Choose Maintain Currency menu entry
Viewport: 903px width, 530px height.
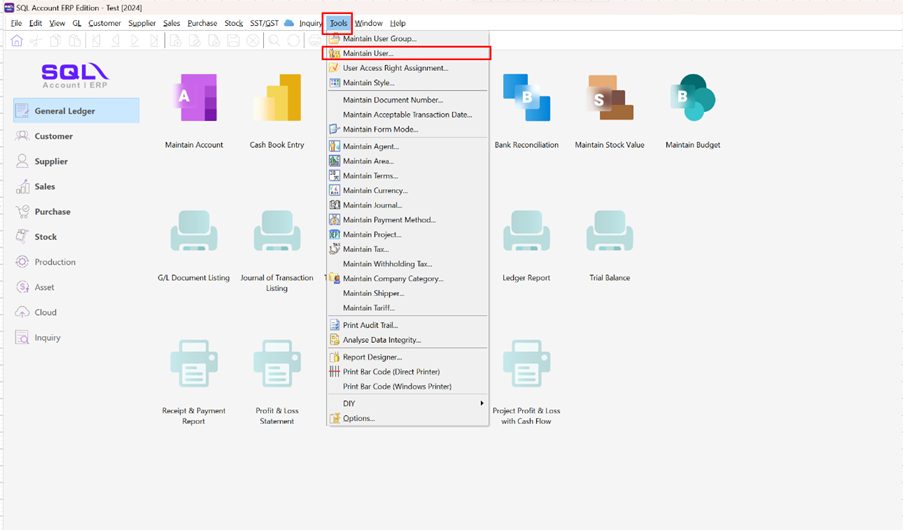(375, 190)
